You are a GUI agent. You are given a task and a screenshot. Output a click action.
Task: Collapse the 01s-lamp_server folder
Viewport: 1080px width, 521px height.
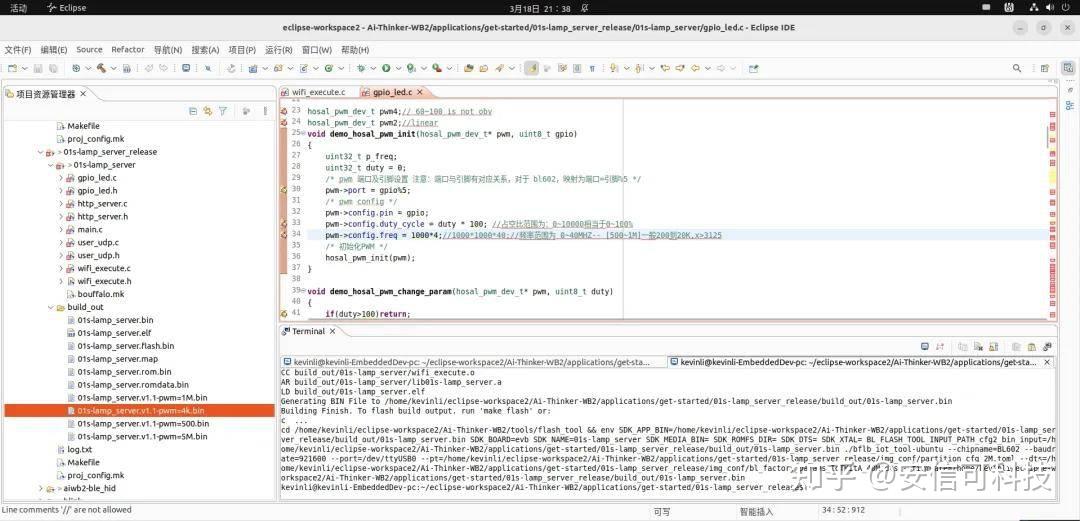[x=50, y=165]
